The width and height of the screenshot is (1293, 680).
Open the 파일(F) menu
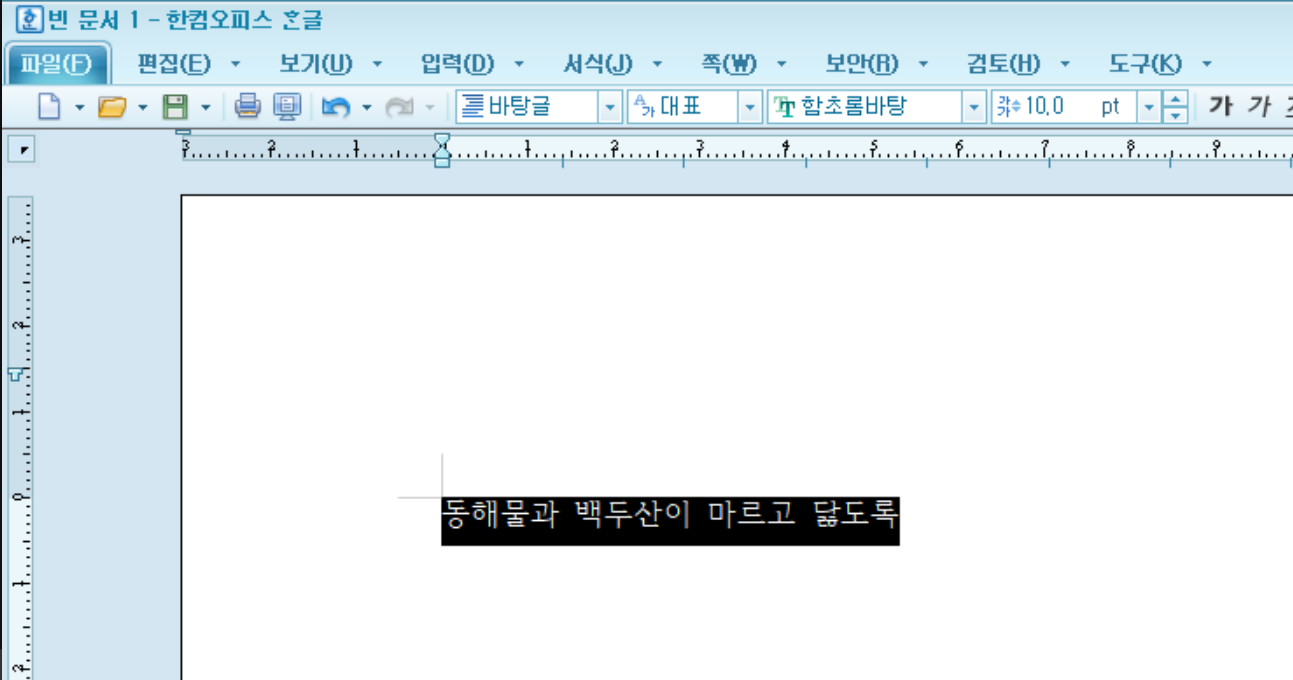(x=57, y=65)
